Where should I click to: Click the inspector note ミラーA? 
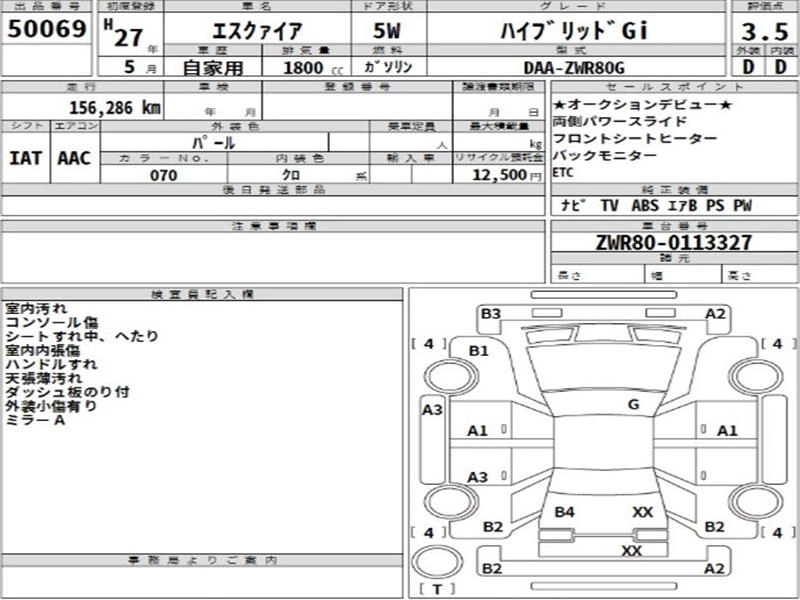(x=35, y=420)
